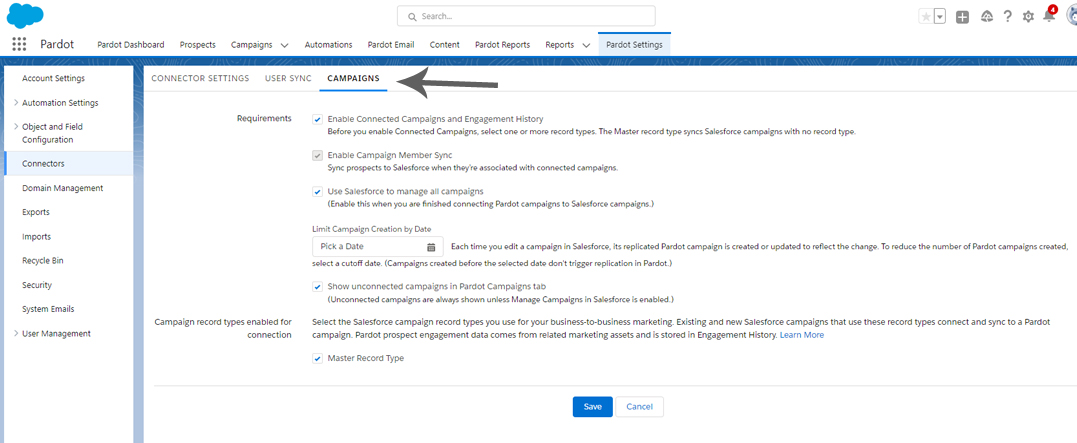Go to the Prospects tab
This screenshot has width=1077, height=443.
(x=198, y=45)
